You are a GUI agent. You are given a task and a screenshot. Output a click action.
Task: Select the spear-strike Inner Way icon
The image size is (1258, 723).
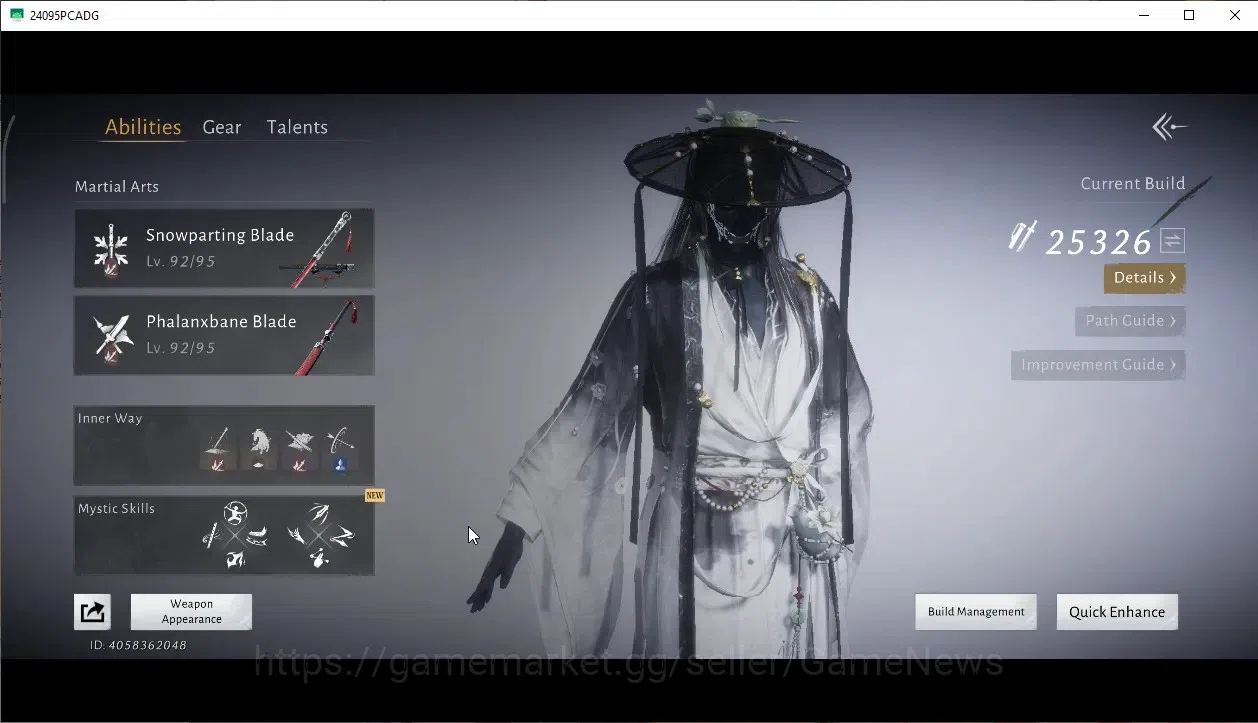tap(216, 448)
